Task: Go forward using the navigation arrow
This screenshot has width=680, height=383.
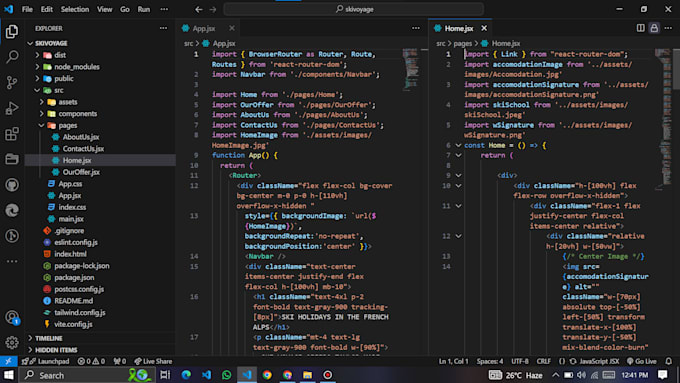Action: [212, 9]
